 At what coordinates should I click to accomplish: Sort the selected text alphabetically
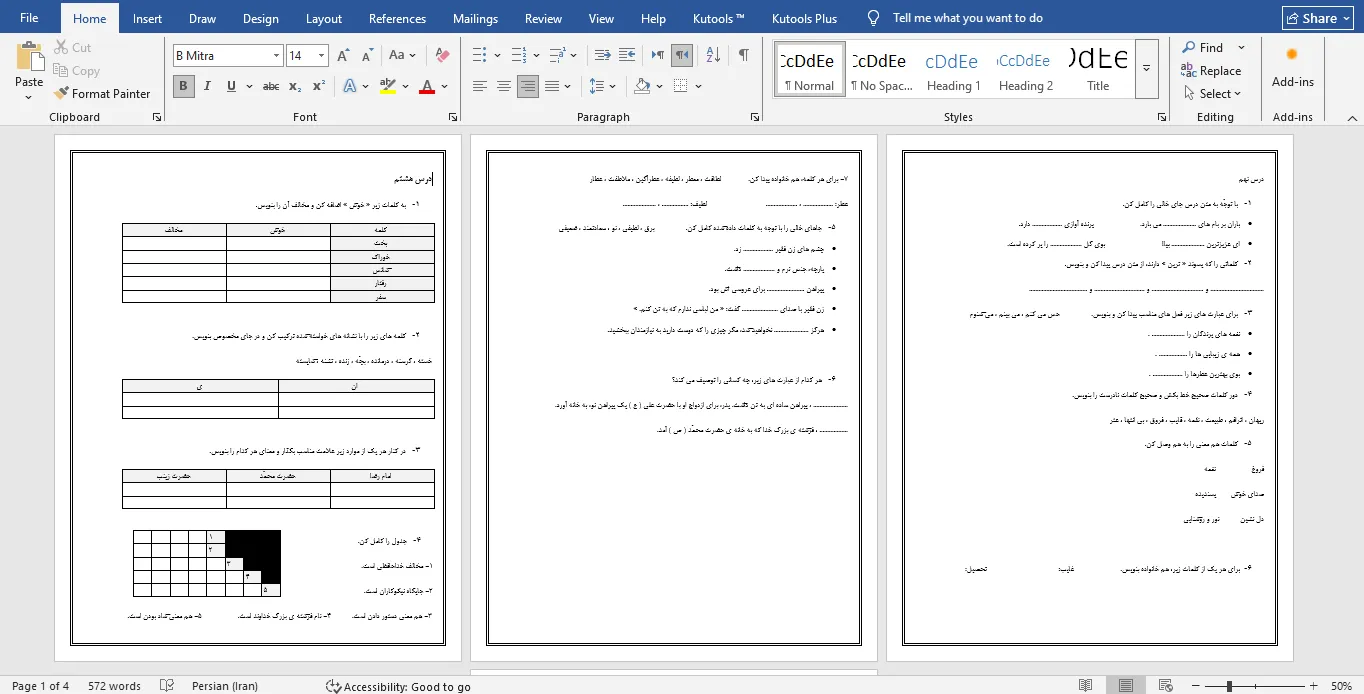coord(713,56)
